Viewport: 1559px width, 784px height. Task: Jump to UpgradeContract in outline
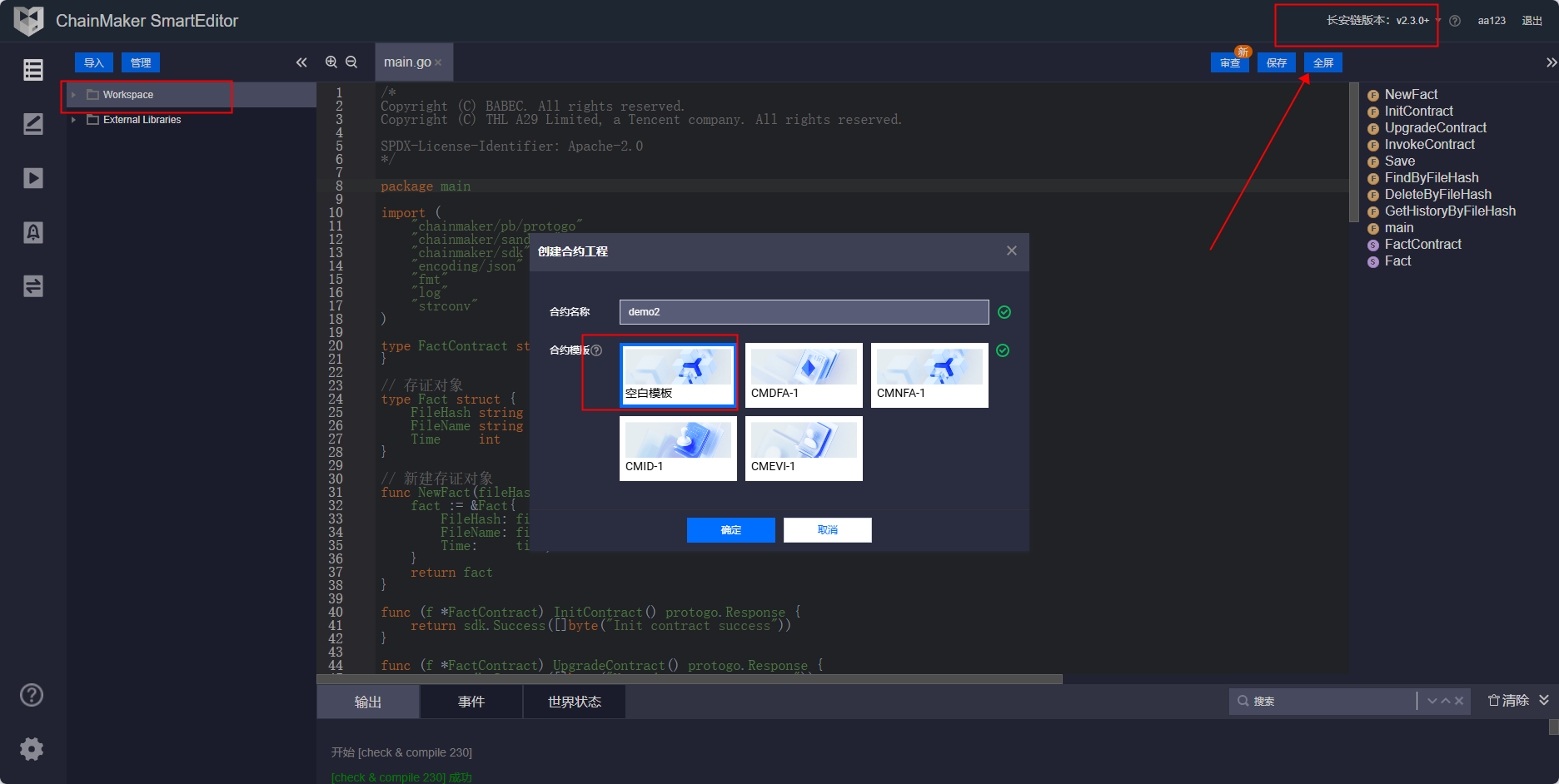tap(1435, 128)
